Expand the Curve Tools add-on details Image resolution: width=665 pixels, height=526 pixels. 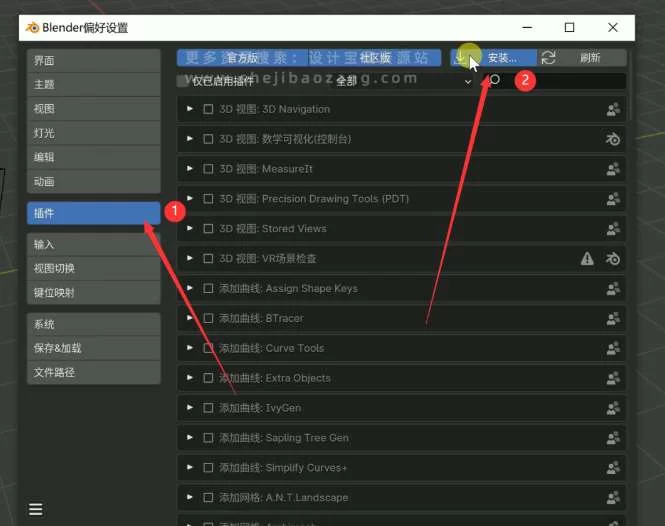click(x=190, y=348)
